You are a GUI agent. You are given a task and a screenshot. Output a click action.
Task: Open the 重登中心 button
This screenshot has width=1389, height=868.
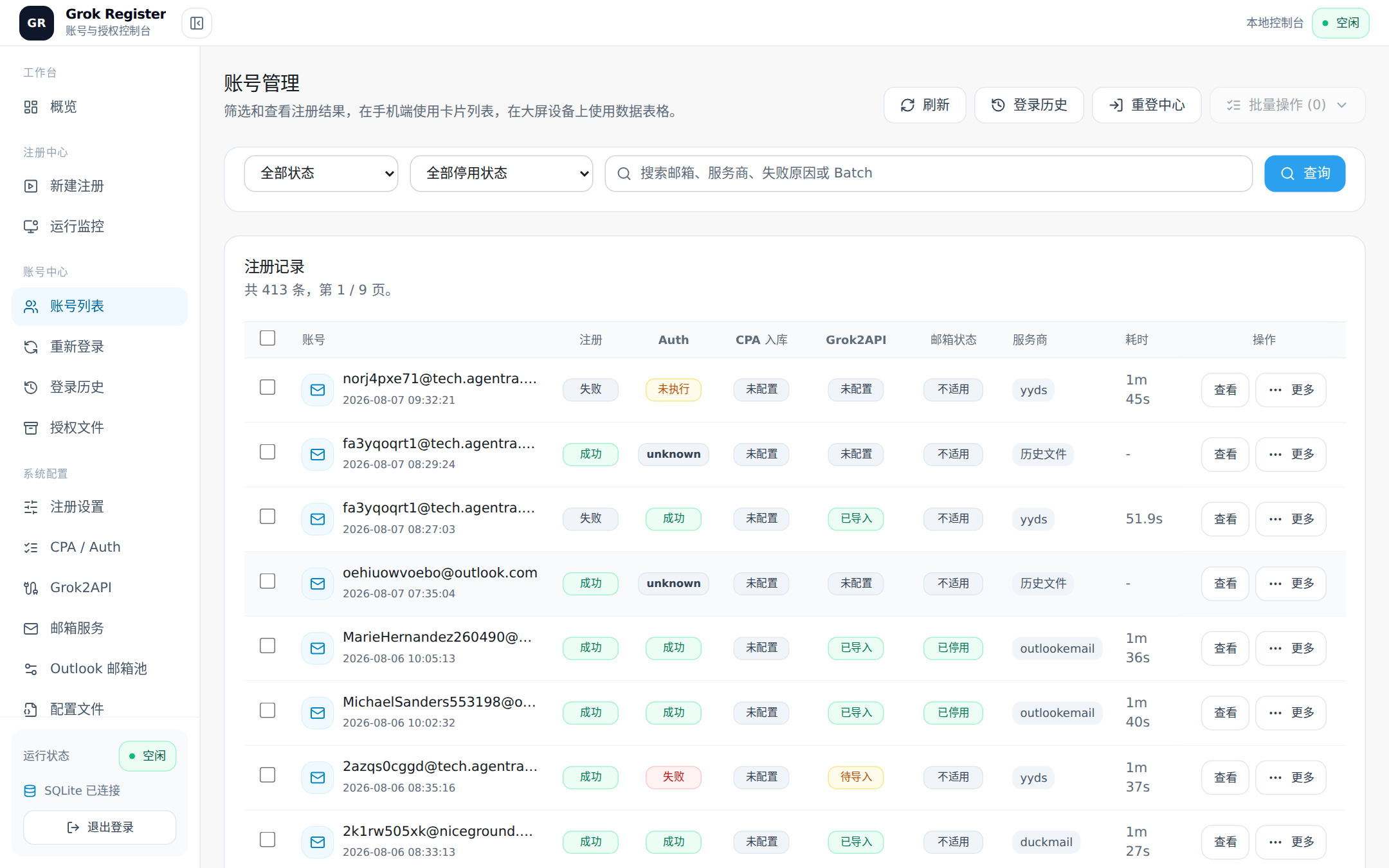pos(1147,105)
